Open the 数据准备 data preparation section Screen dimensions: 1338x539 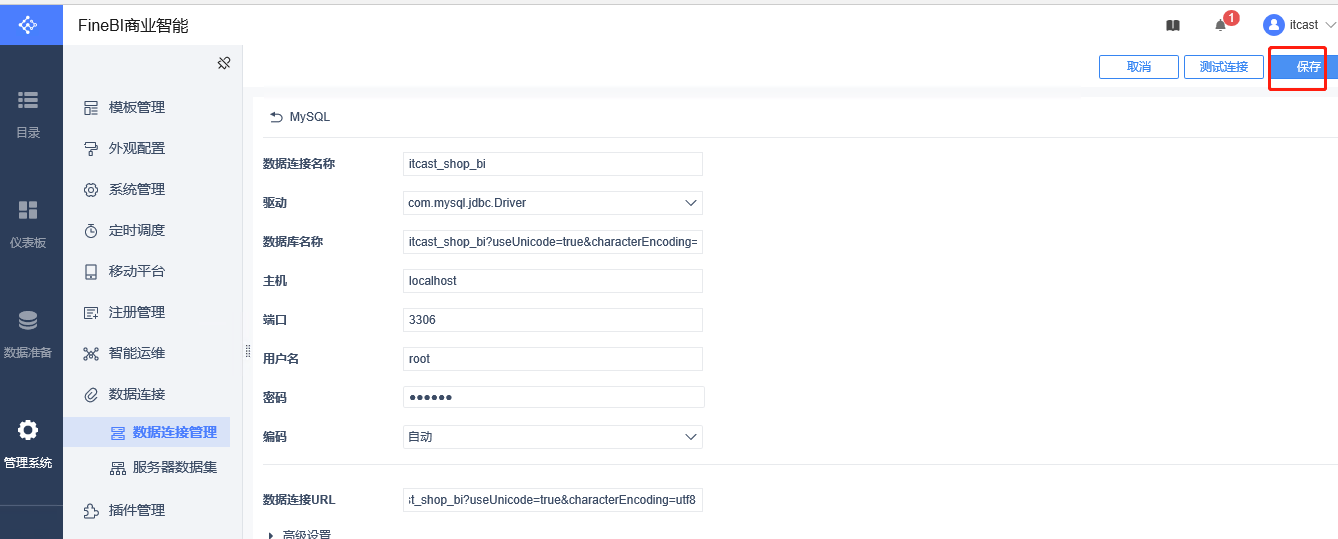(x=28, y=335)
